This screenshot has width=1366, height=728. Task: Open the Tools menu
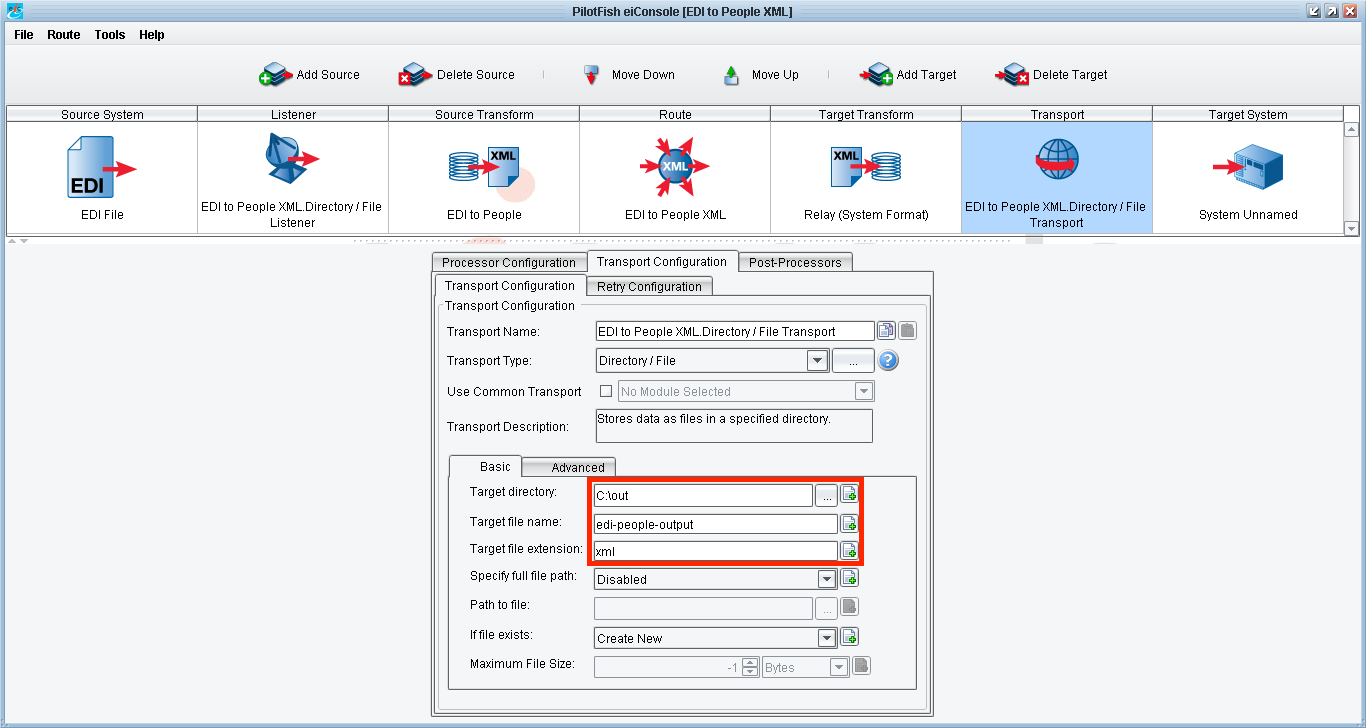click(x=110, y=35)
